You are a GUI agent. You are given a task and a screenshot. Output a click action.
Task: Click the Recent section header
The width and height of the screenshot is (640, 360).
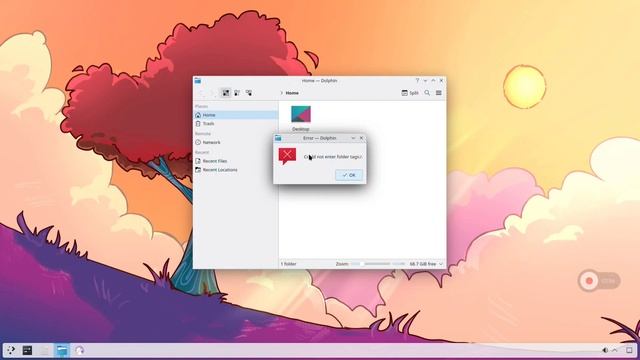202,152
